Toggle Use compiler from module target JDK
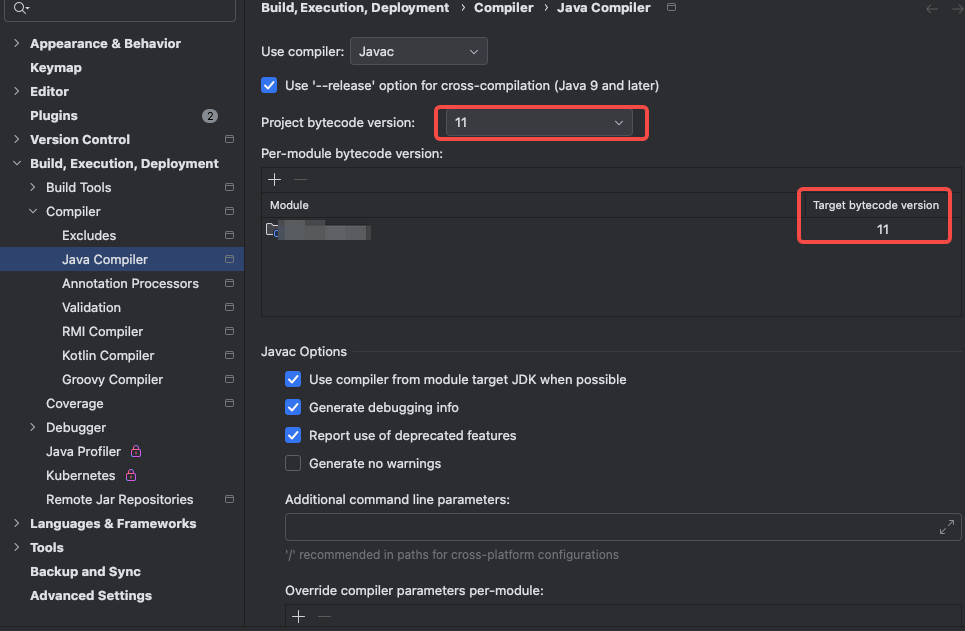Image resolution: width=965 pixels, height=631 pixels. (x=293, y=379)
